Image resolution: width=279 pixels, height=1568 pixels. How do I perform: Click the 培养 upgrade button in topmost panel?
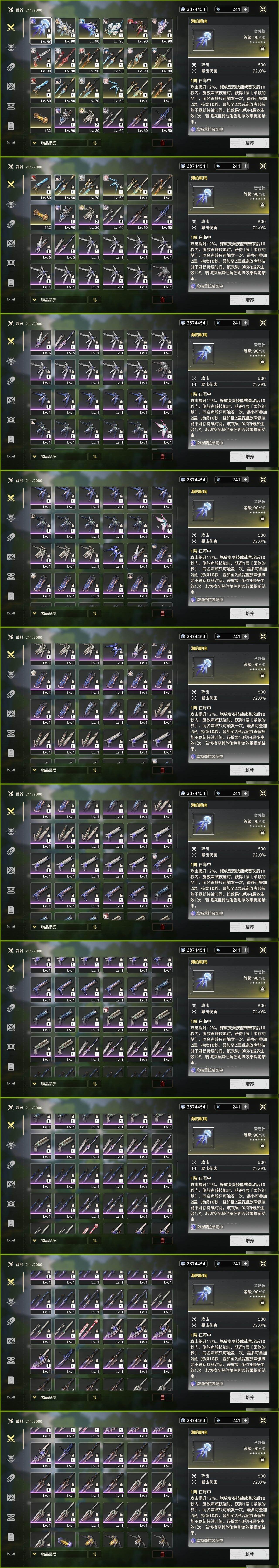(x=250, y=143)
